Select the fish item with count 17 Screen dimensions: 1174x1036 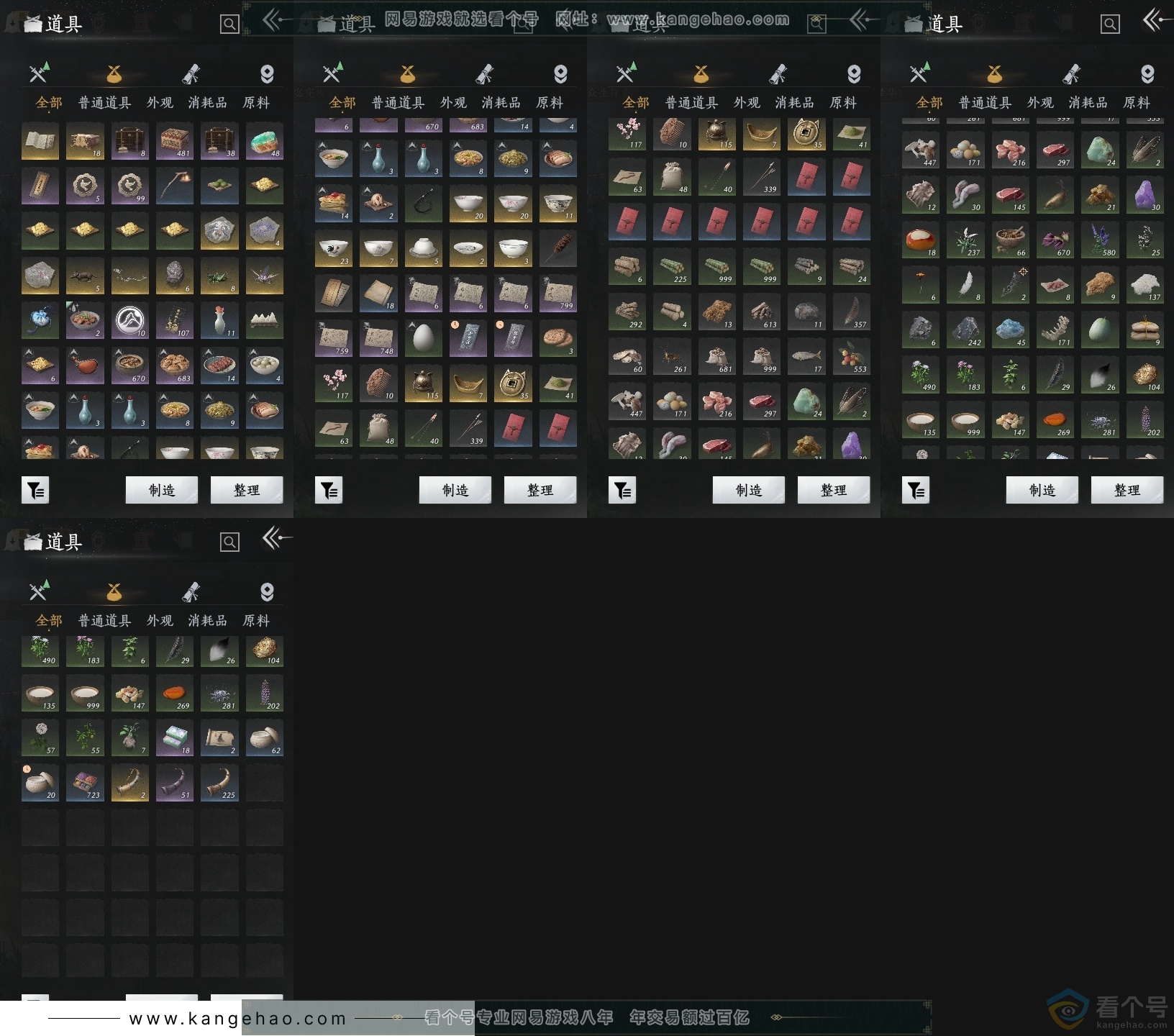[x=806, y=357]
